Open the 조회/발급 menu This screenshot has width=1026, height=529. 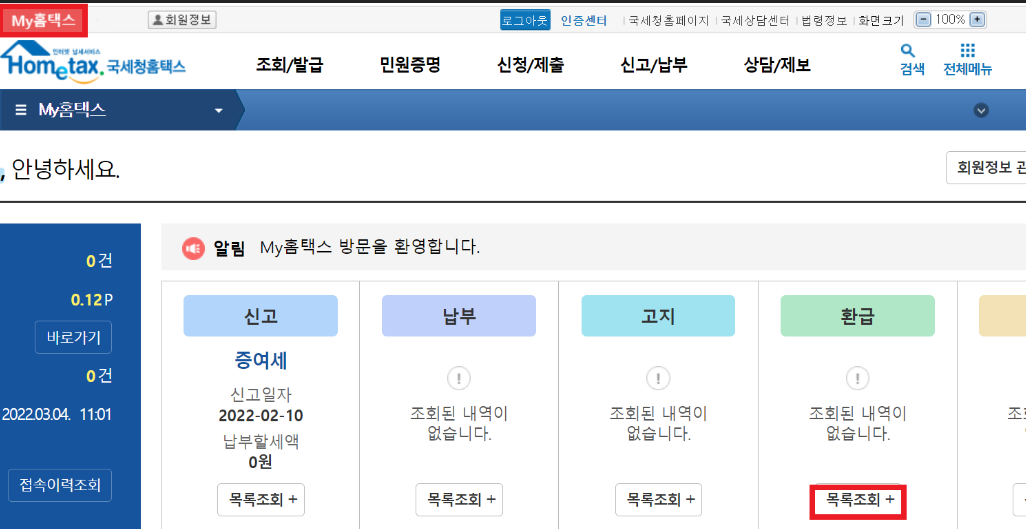pyautogui.click(x=289, y=65)
